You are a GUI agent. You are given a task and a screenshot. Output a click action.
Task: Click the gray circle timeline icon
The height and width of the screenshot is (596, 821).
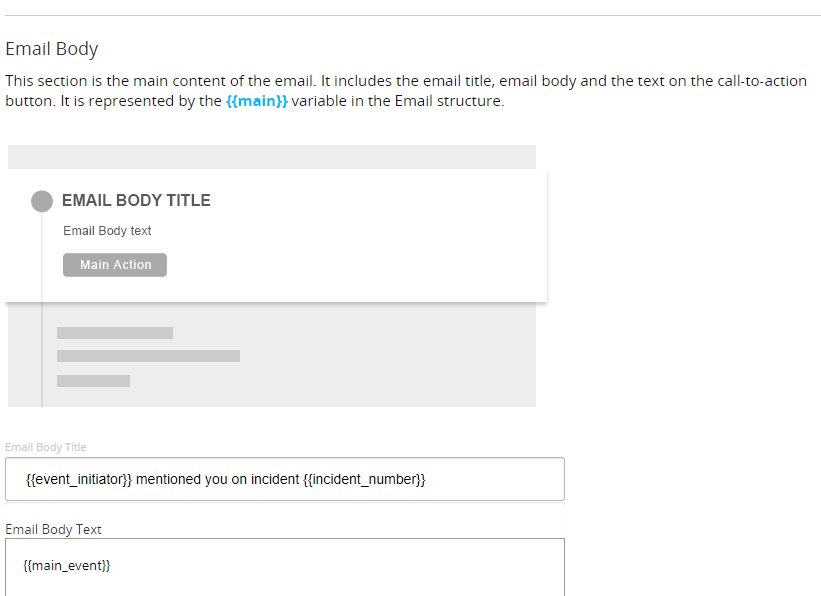[x=42, y=201]
